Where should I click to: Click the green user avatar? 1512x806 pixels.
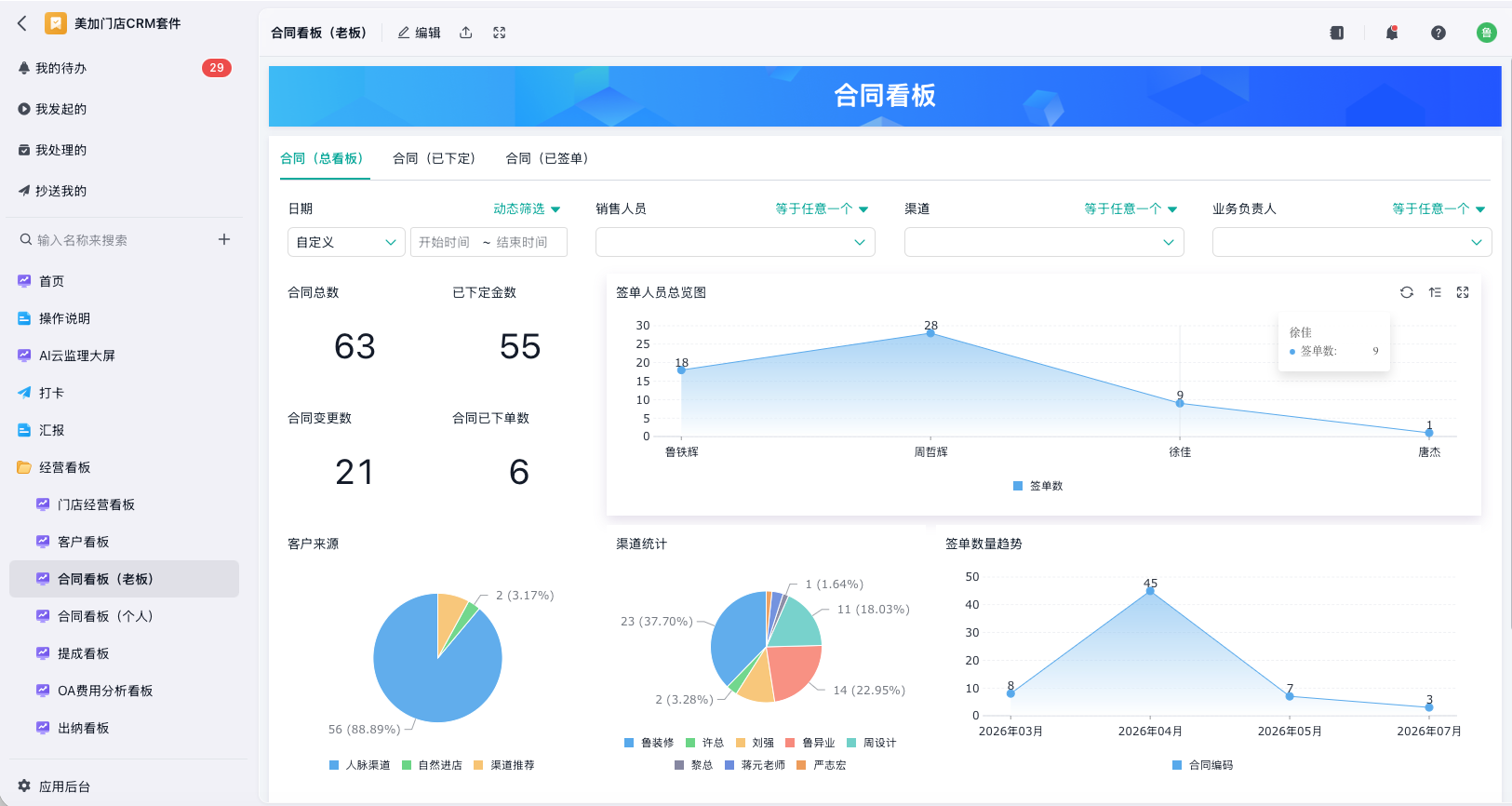point(1487,33)
